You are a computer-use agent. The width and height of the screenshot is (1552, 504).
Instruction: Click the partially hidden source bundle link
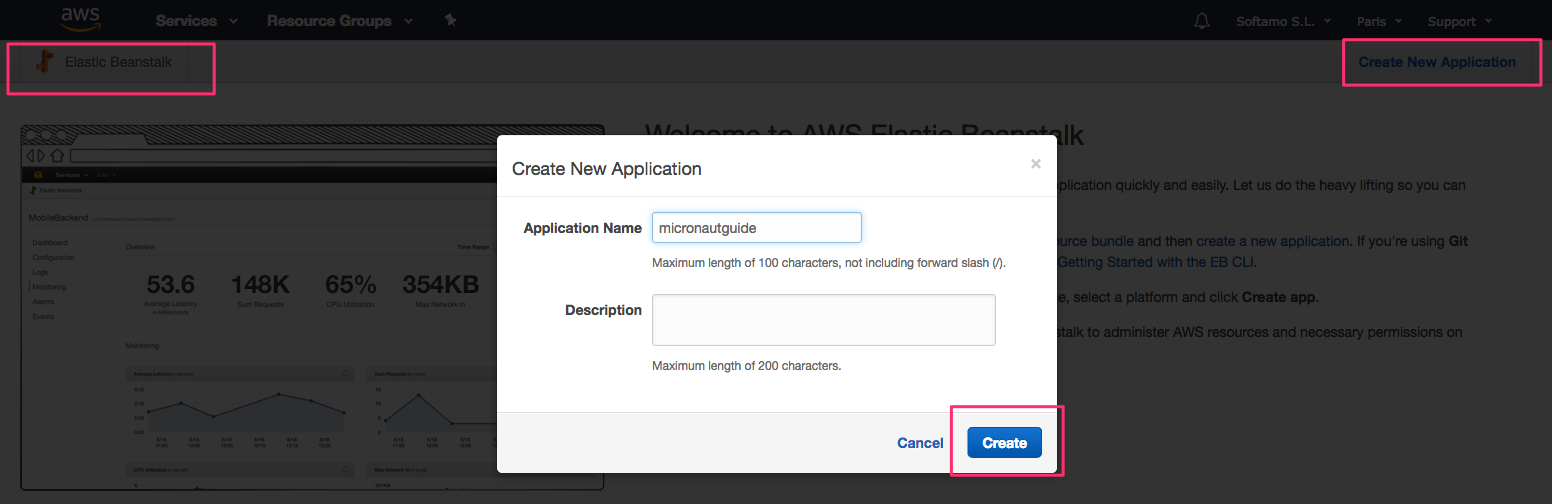(x=1096, y=241)
